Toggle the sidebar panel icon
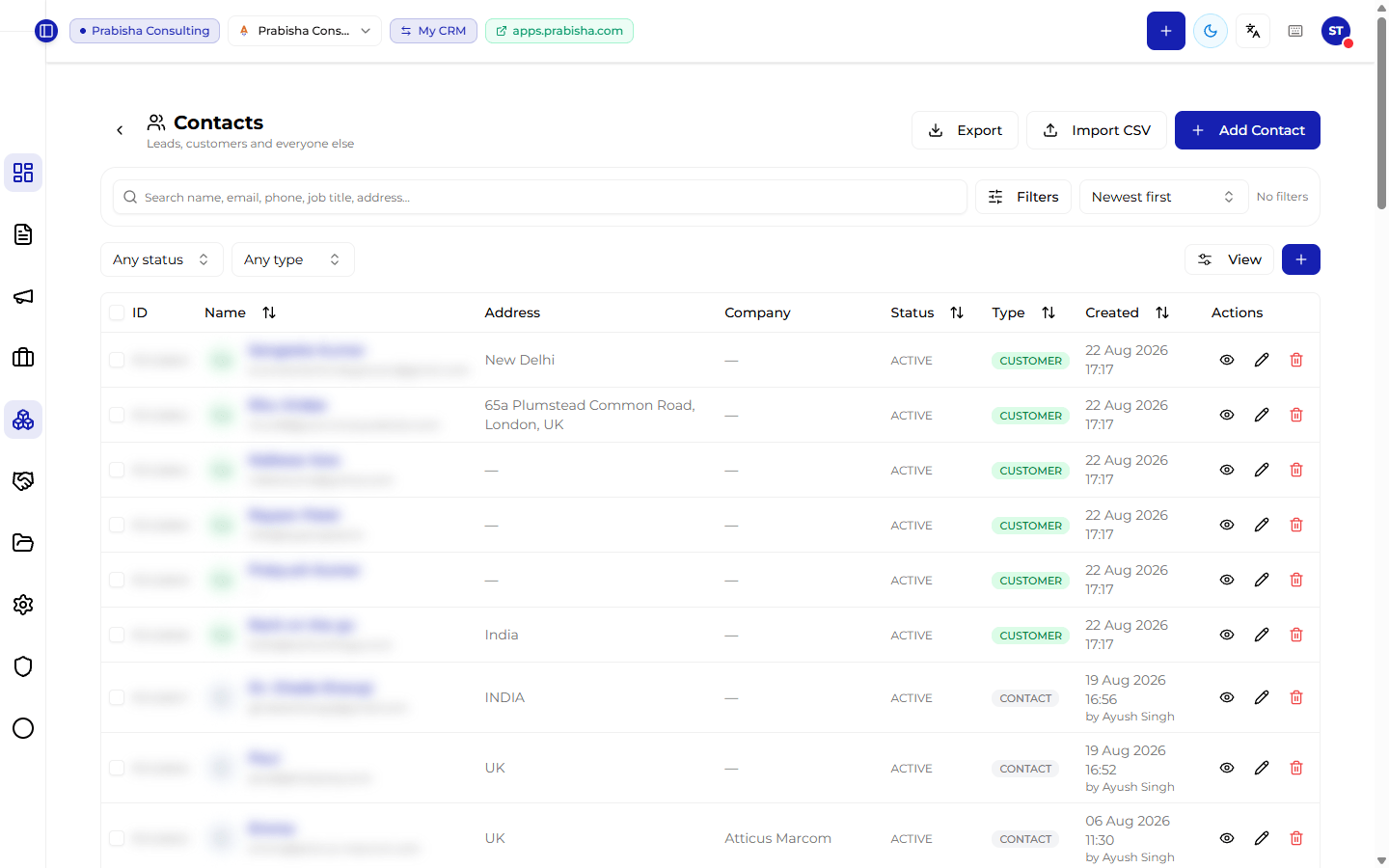1389x868 pixels. coord(46,31)
